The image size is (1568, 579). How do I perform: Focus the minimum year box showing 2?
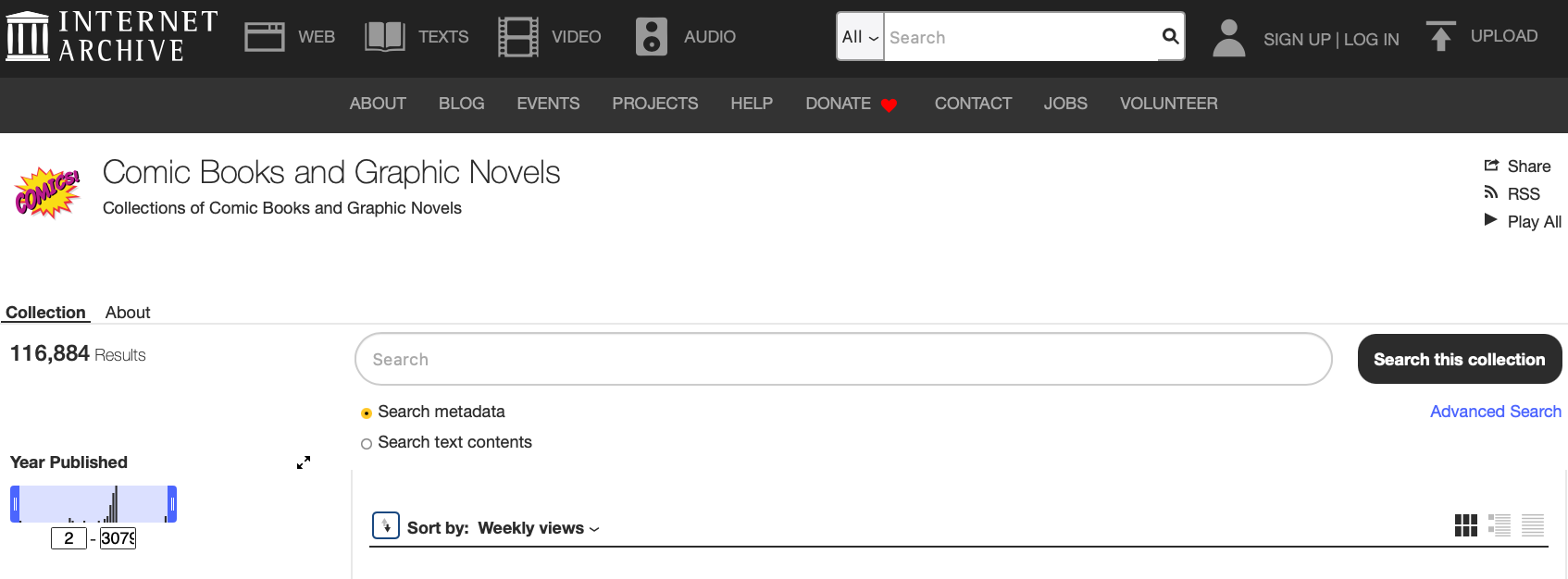click(68, 538)
